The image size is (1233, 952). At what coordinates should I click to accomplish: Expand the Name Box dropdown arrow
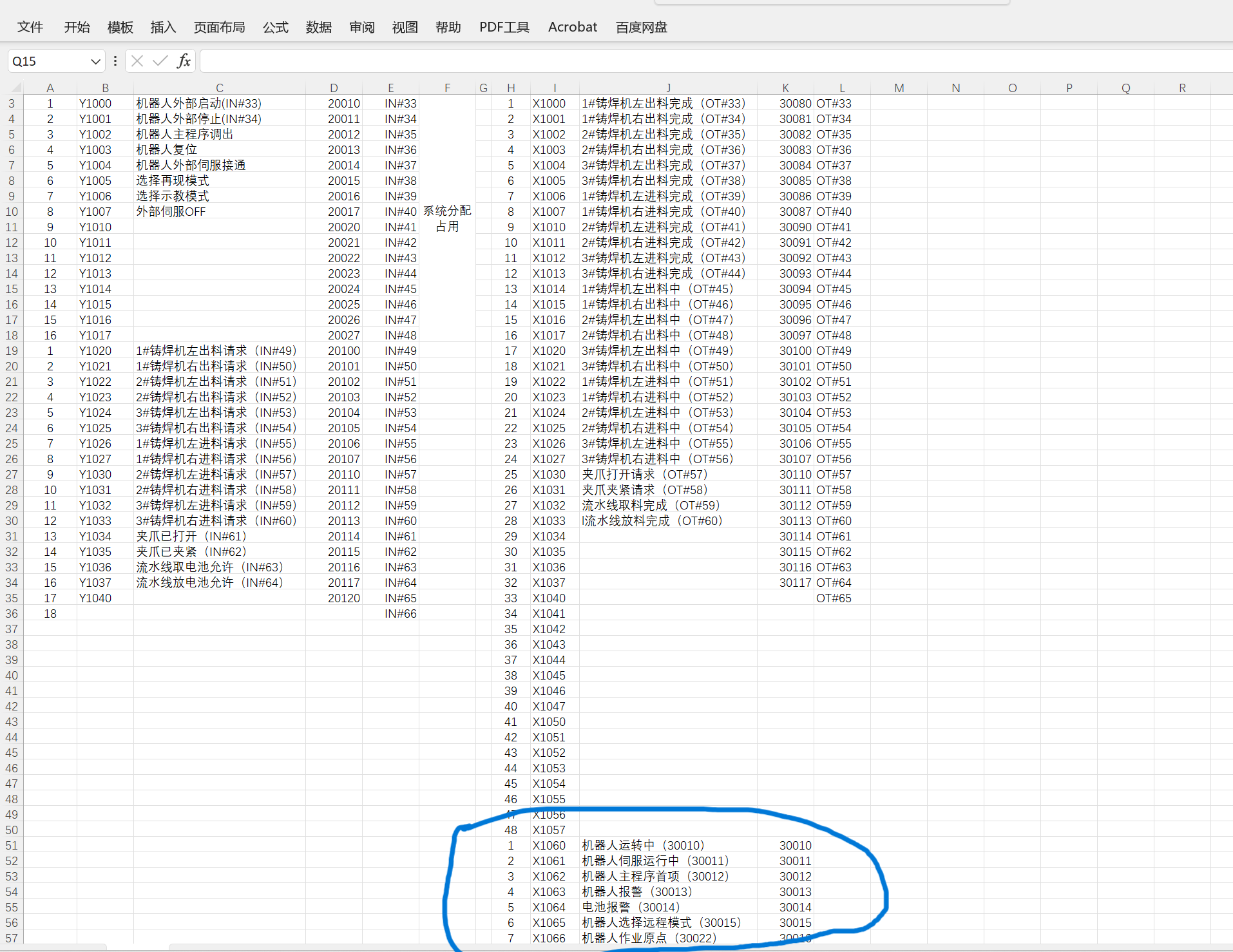[x=95, y=62]
